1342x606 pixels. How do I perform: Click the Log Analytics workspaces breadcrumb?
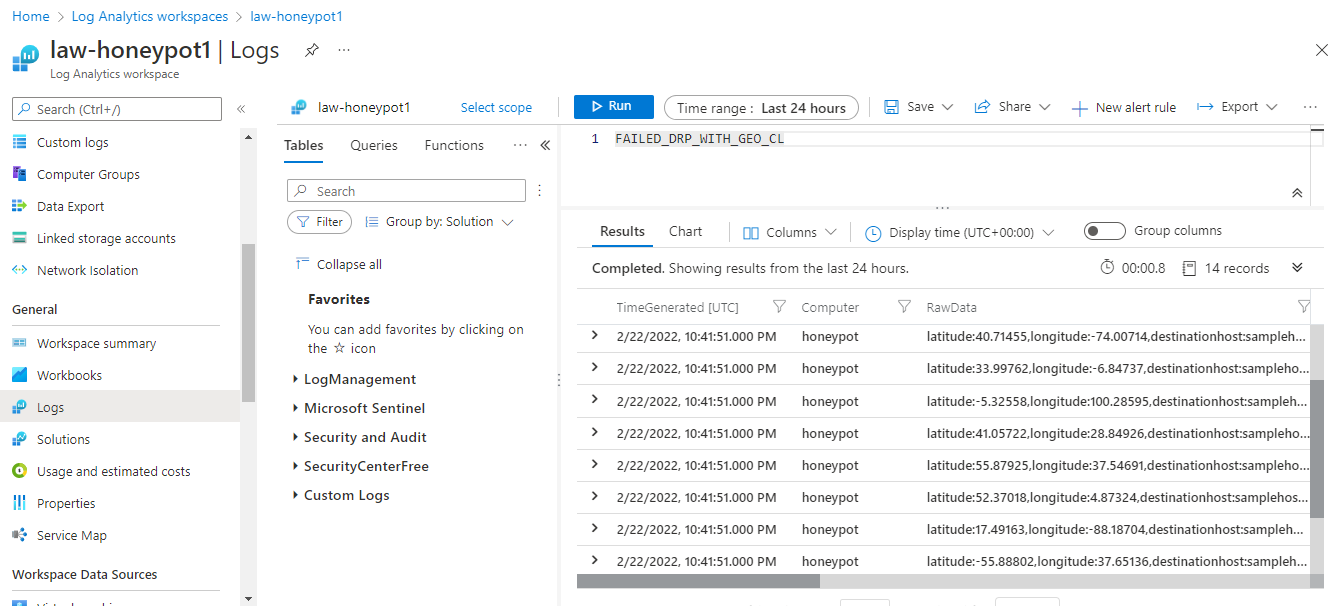click(150, 17)
